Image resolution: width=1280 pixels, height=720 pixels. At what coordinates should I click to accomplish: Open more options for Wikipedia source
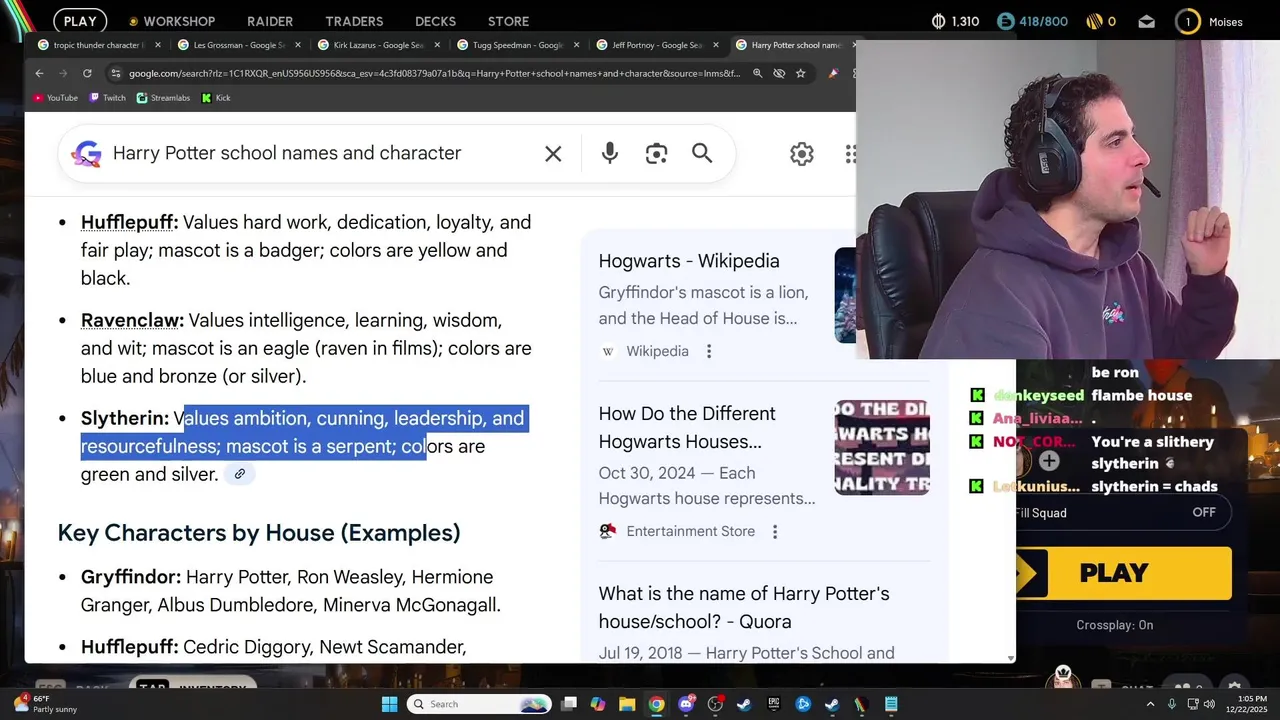(709, 351)
